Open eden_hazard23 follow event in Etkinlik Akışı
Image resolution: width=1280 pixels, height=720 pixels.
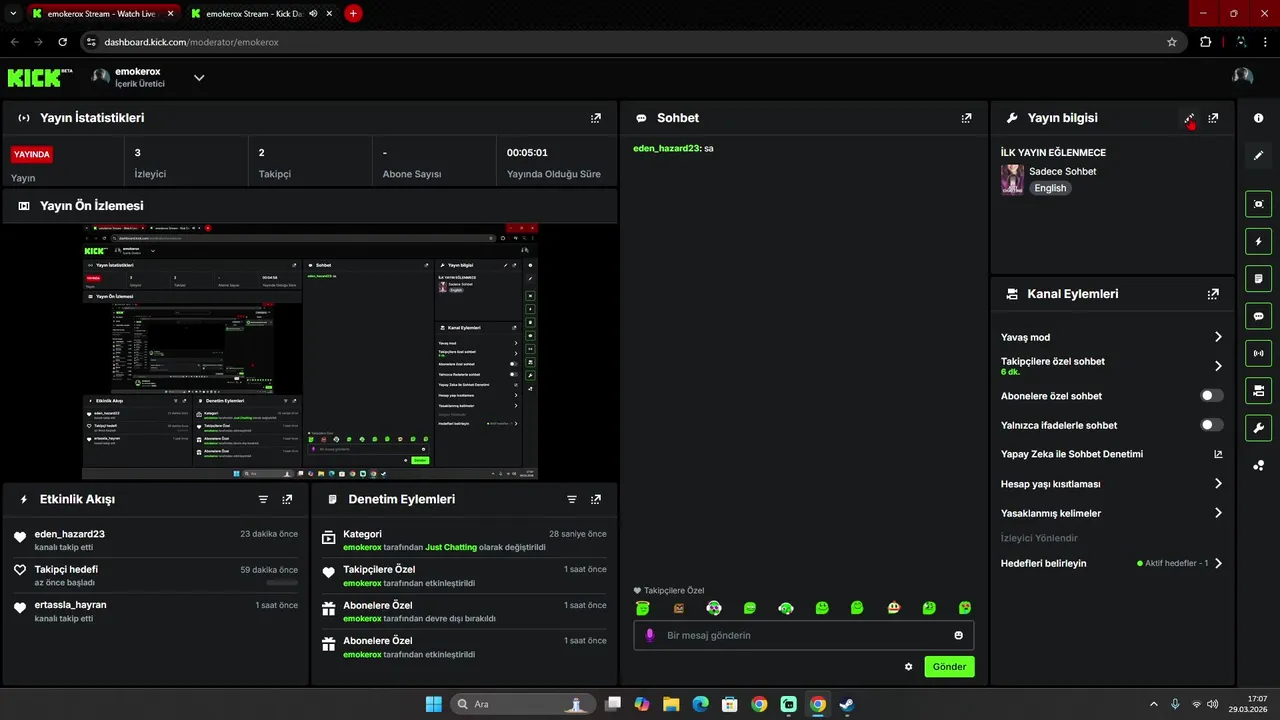pyautogui.click(x=155, y=540)
